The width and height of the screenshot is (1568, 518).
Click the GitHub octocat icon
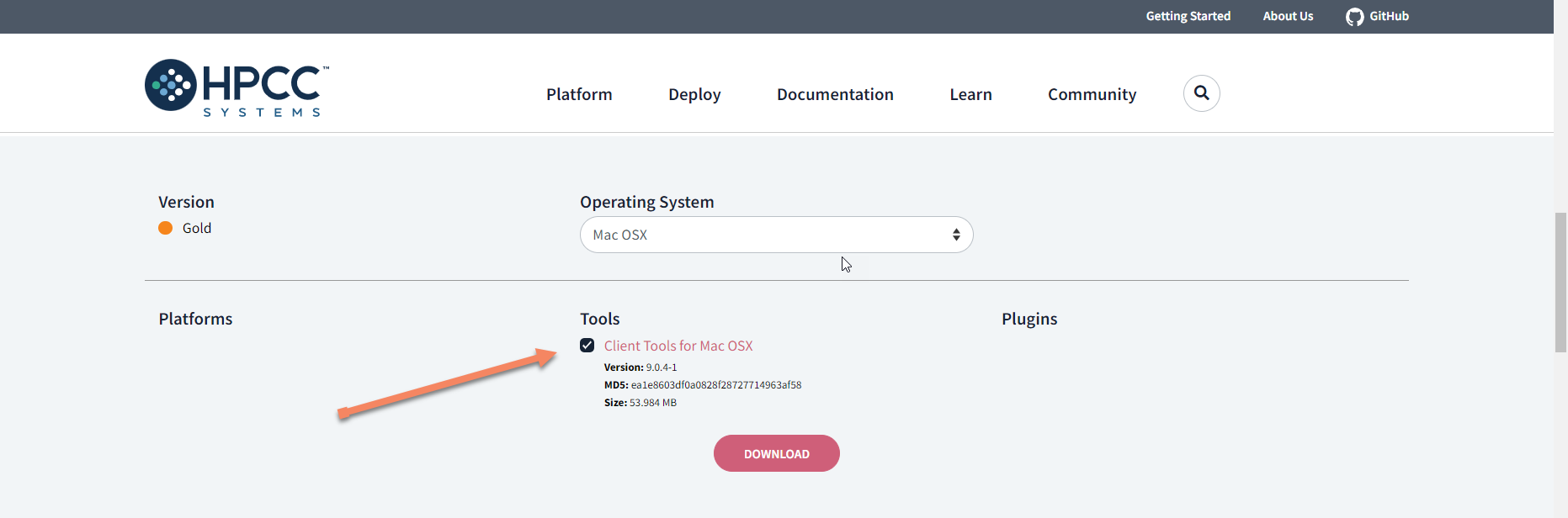pos(1354,17)
